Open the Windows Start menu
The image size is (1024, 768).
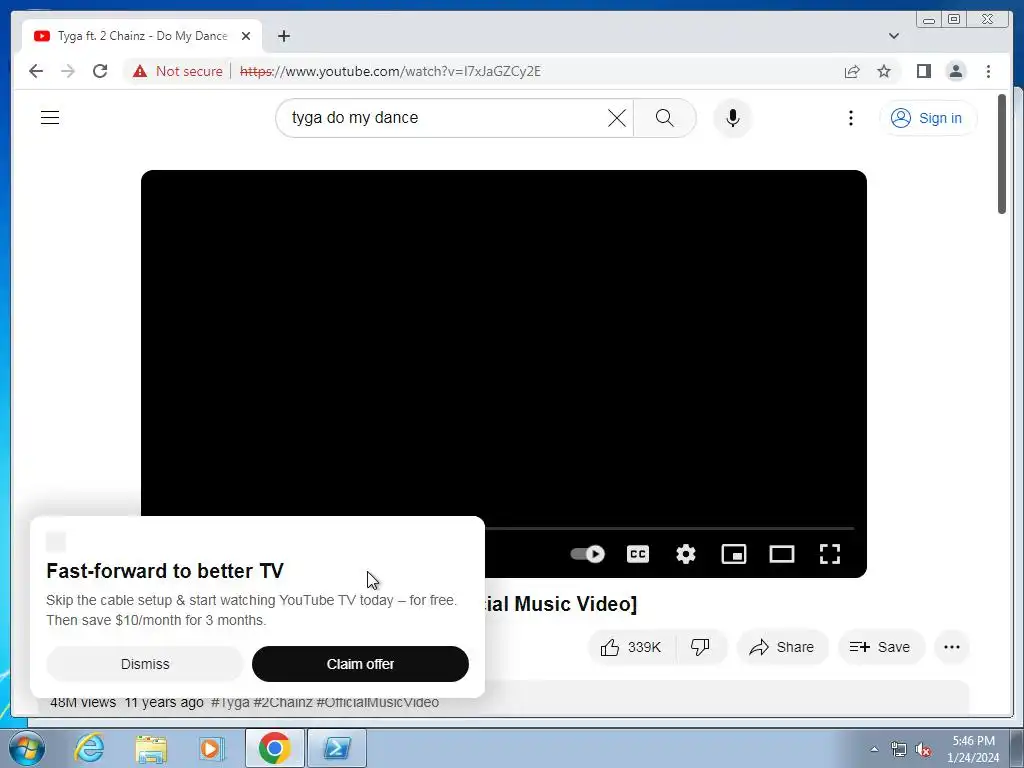pyautogui.click(x=27, y=748)
